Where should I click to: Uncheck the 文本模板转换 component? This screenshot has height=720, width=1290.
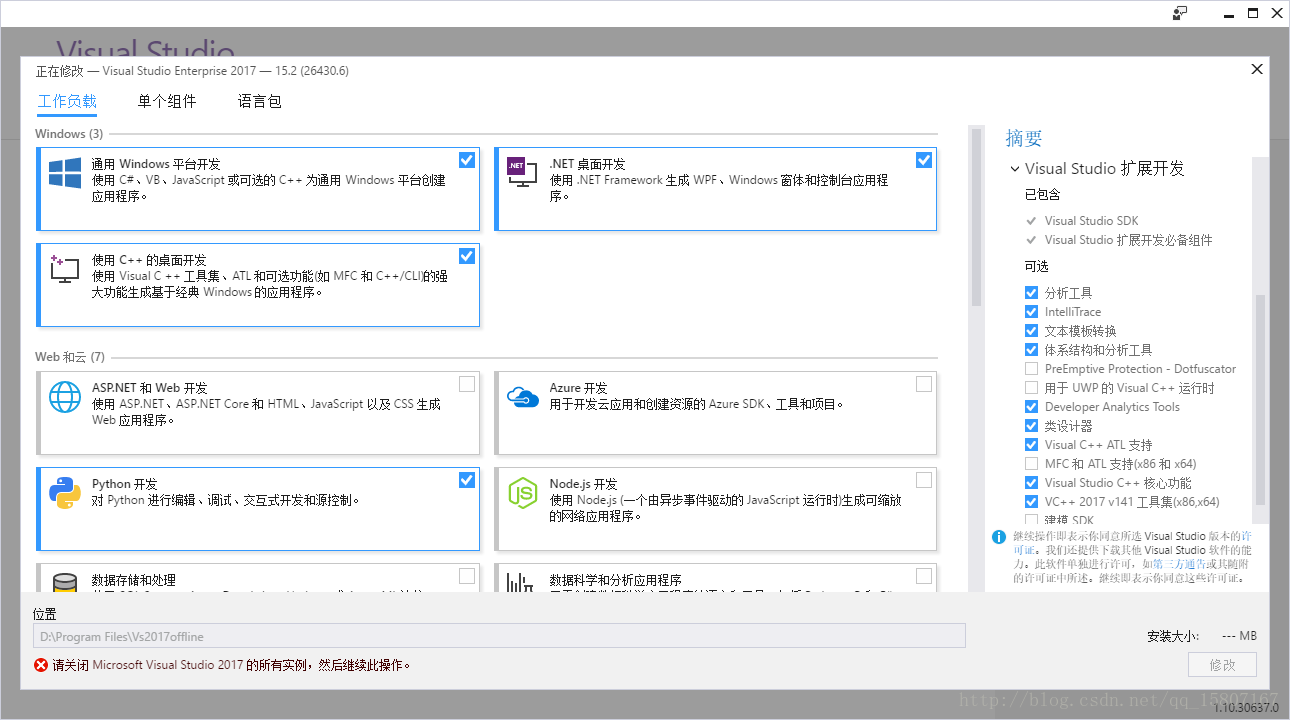click(x=1031, y=331)
